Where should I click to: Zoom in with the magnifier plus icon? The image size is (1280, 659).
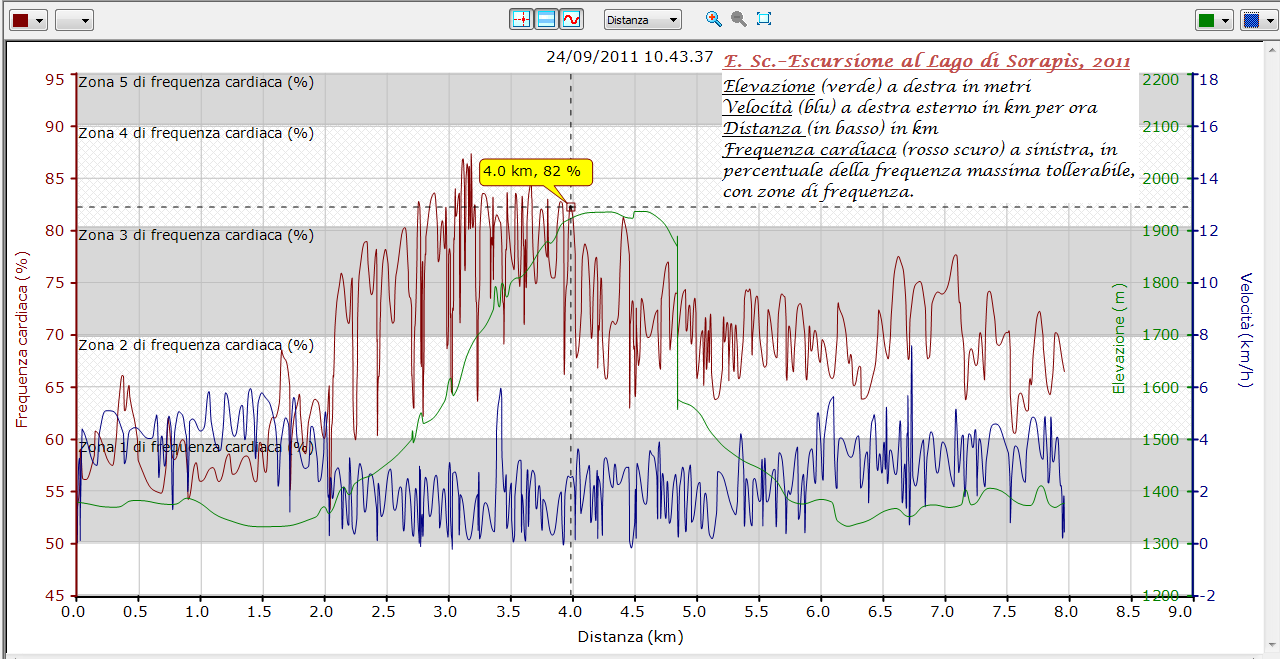click(713, 19)
